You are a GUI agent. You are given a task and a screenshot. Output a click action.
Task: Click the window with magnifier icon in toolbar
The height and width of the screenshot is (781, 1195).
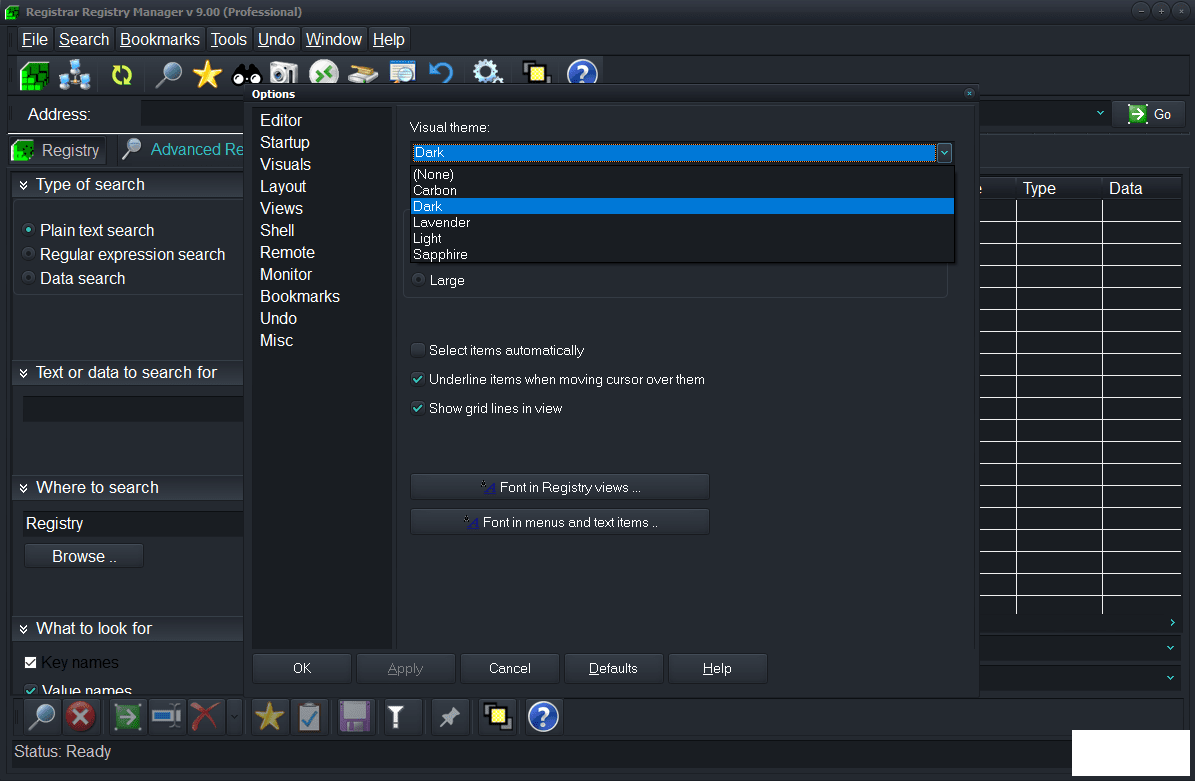pos(402,73)
